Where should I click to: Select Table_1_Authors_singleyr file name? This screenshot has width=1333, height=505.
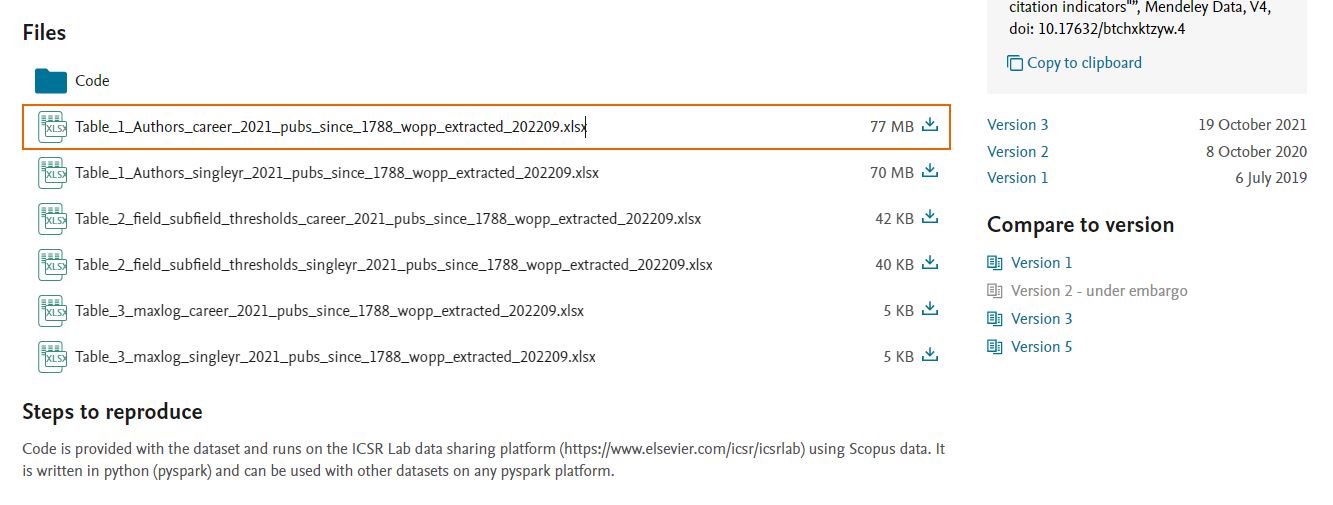[337, 173]
